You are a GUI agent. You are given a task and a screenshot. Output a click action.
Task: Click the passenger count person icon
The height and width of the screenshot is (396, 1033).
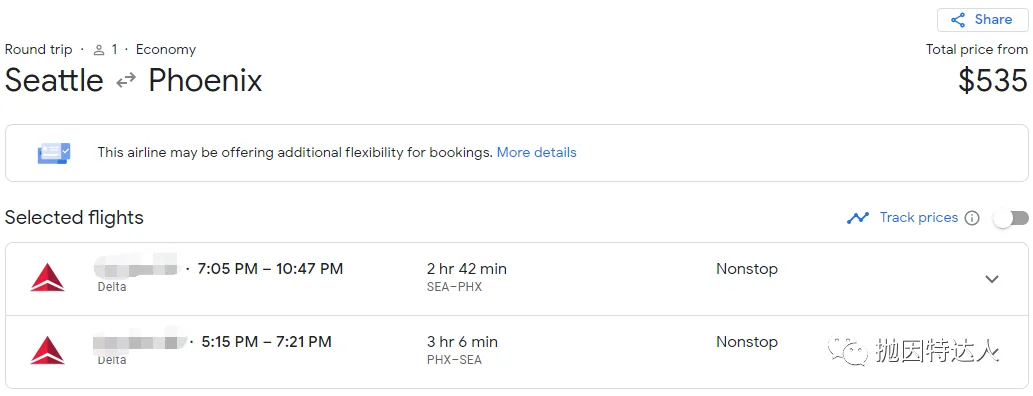[99, 50]
